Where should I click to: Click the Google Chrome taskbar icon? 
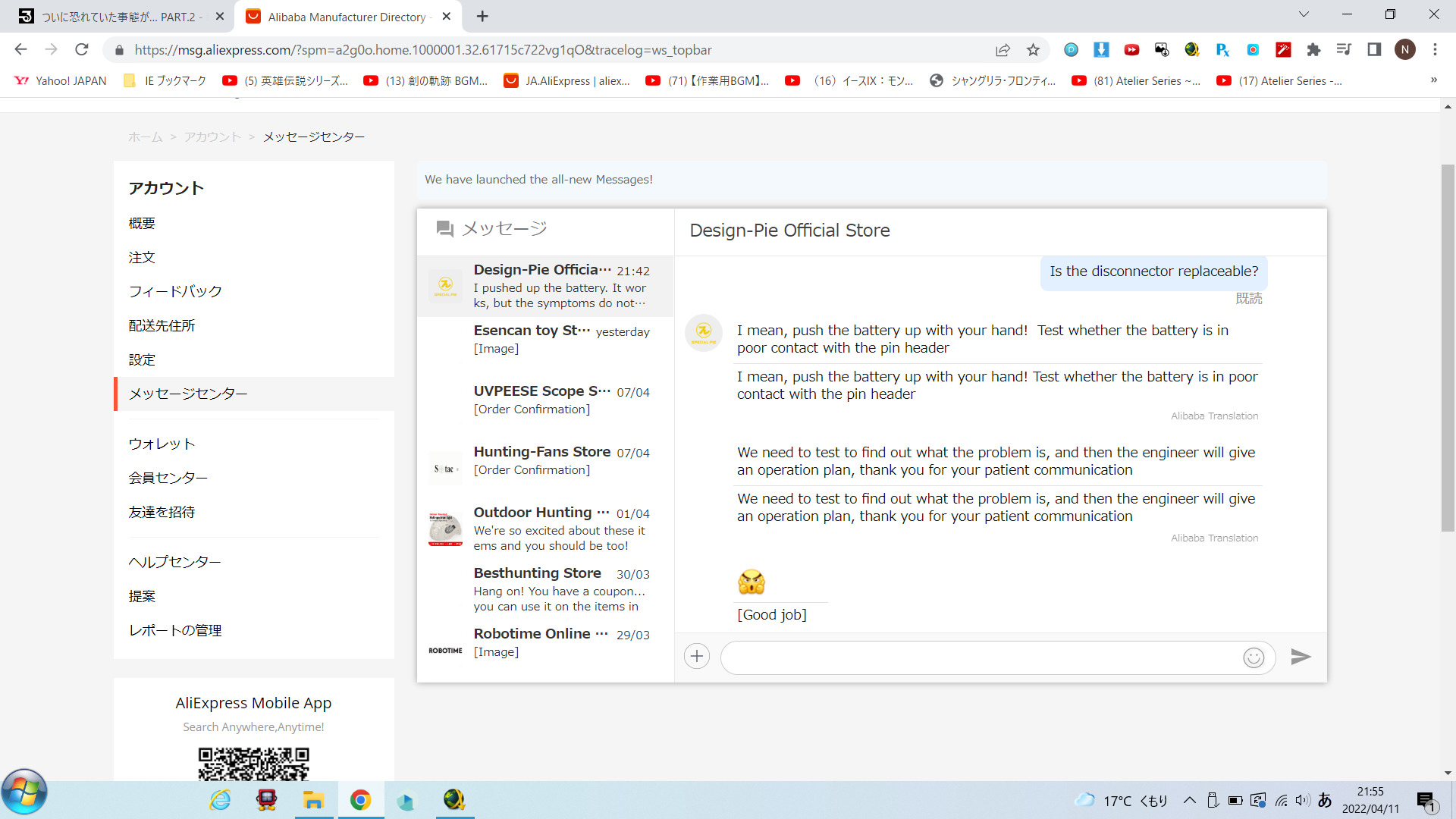pos(360,800)
